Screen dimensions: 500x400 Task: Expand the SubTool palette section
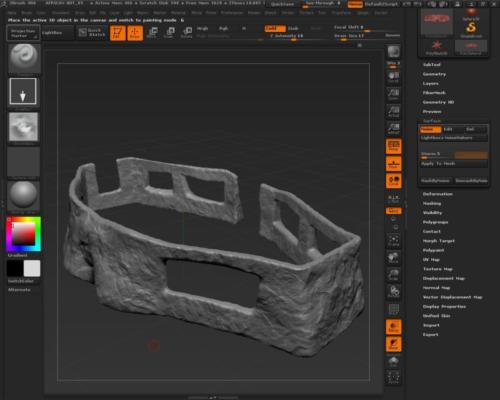432,65
